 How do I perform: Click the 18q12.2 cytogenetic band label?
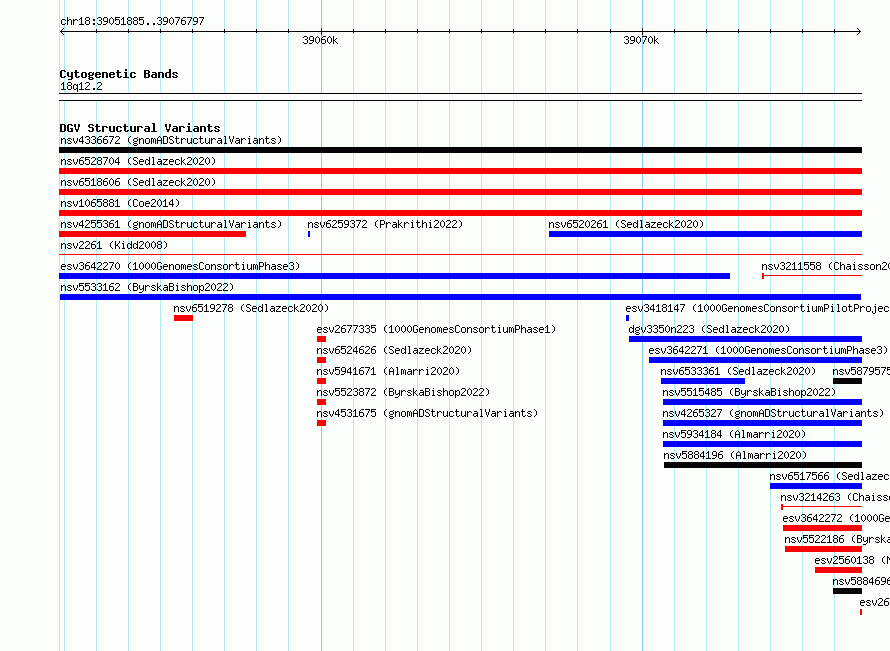[x=81, y=86]
